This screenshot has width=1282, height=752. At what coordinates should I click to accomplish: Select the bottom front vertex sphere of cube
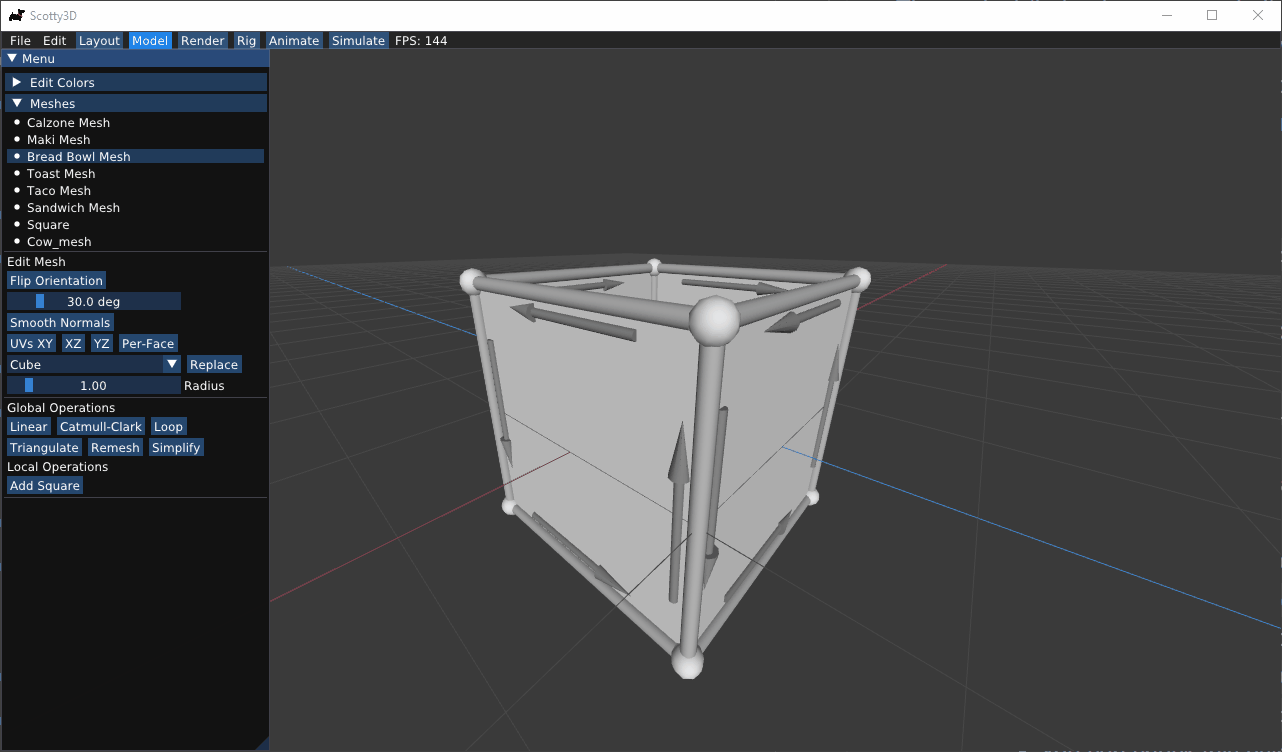point(687,660)
